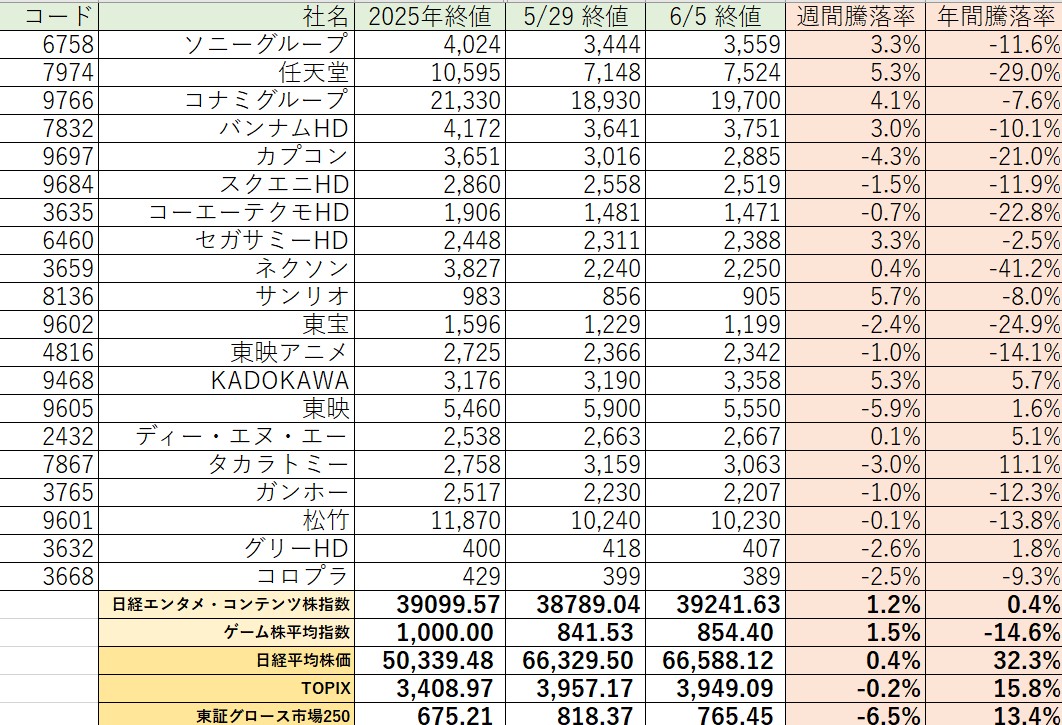Select code cell 3668
Screen dimensions: 1062x725
(x=49, y=577)
